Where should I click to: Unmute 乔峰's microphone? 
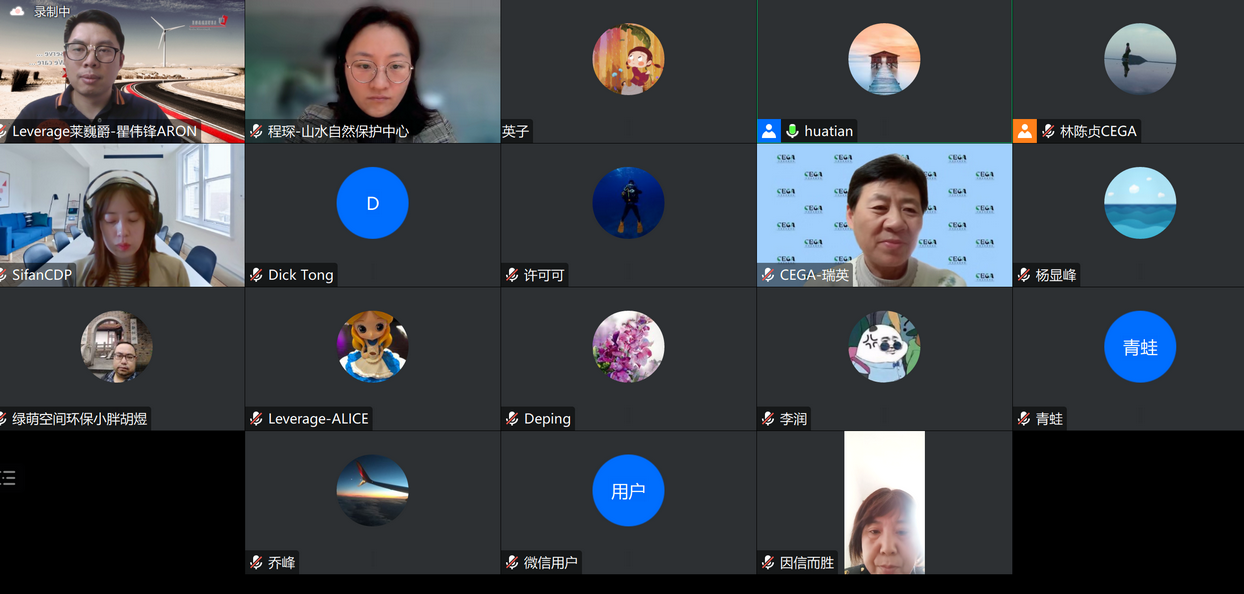[254, 562]
